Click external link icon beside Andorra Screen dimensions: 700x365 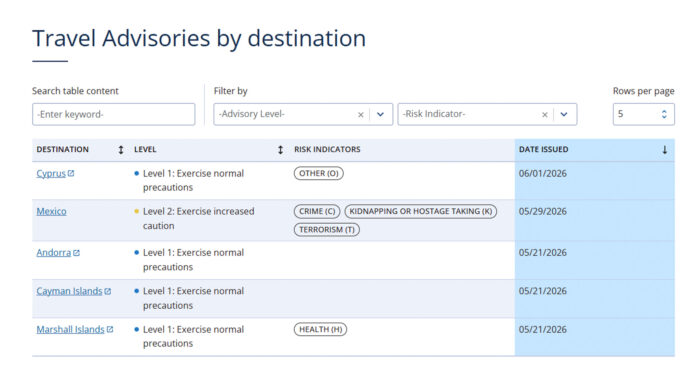[x=76, y=253]
